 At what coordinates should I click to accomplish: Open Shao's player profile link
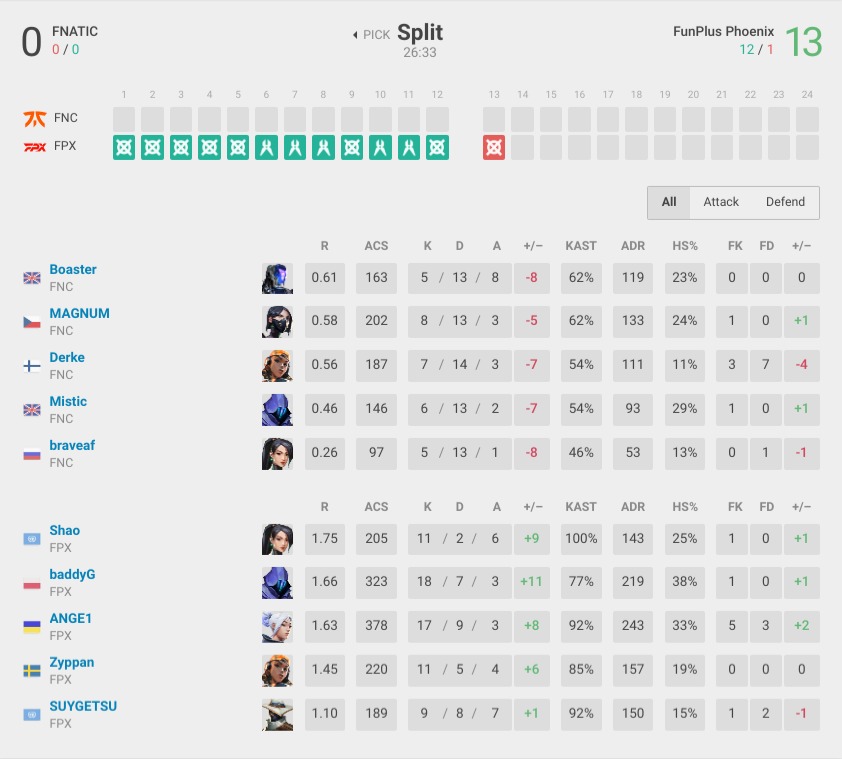64,530
